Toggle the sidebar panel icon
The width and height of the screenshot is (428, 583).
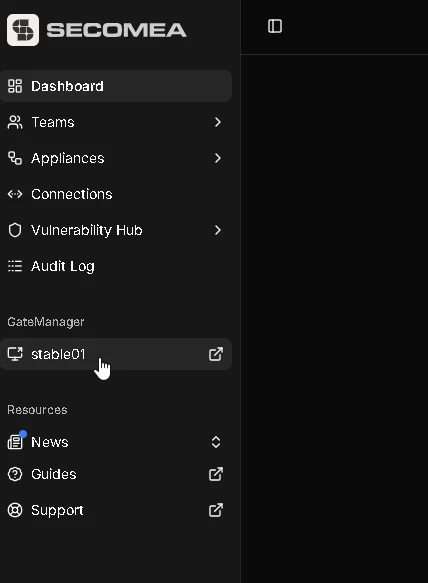pyautogui.click(x=275, y=26)
